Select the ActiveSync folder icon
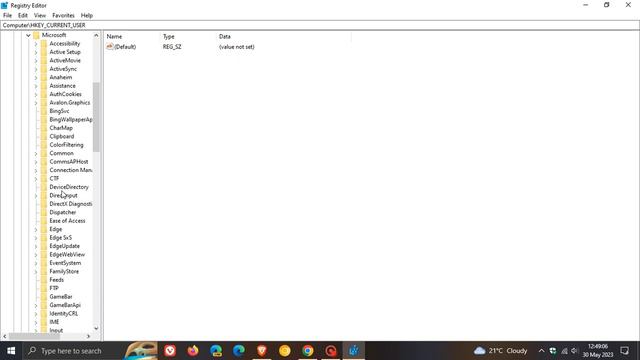Viewport: 640px width, 360px height. [x=44, y=69]
